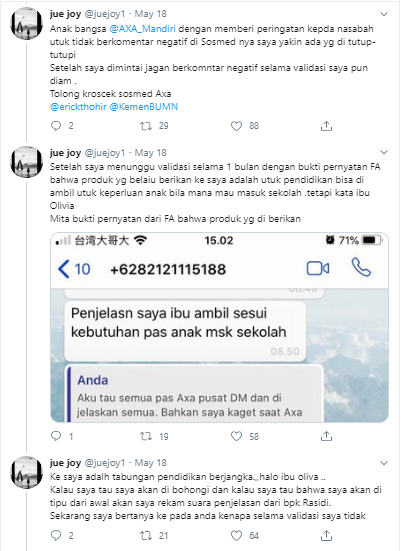Like the first tweet with 88 likes
Image resolution: width=401 pixels, height=551 pixels.
point(236,126)
